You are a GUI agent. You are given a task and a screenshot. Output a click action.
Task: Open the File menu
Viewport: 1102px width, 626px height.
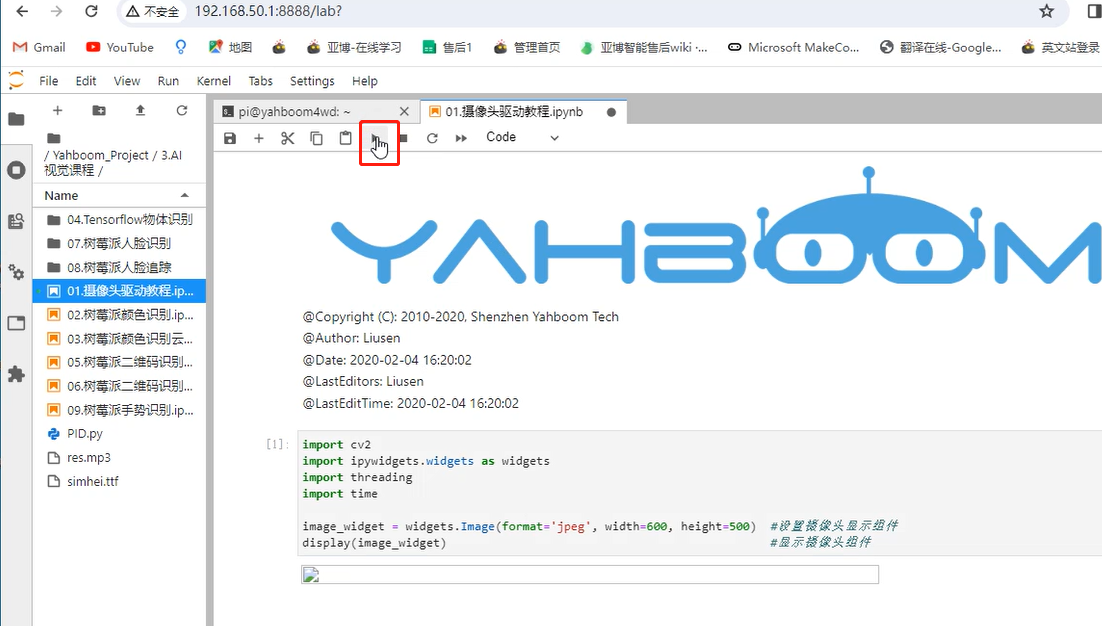(48, 81)
